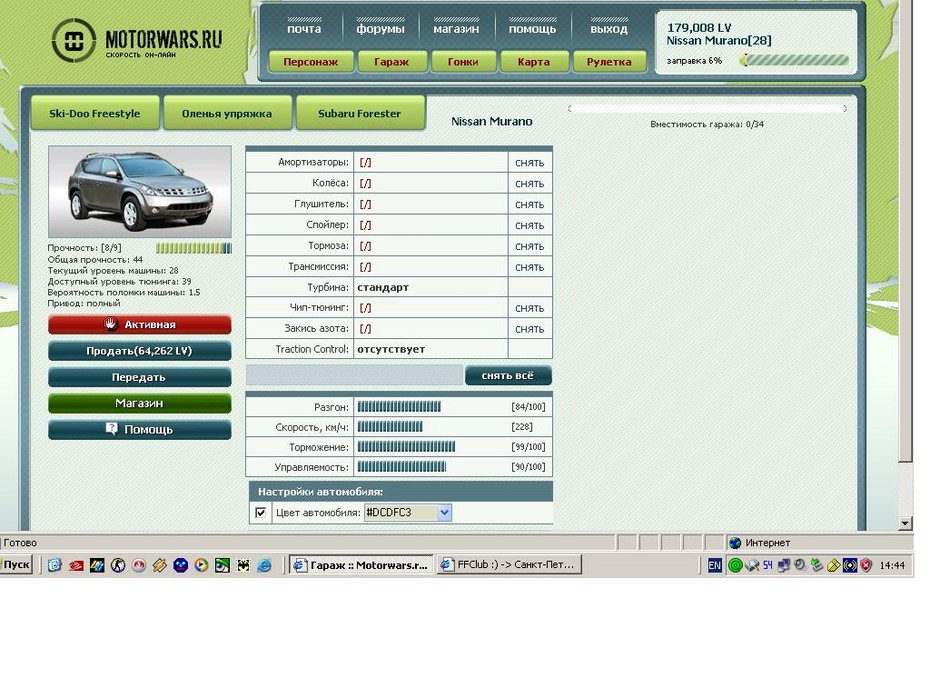Click снять for Глушитель
This screenshot has height=698, width=930.
530,204
